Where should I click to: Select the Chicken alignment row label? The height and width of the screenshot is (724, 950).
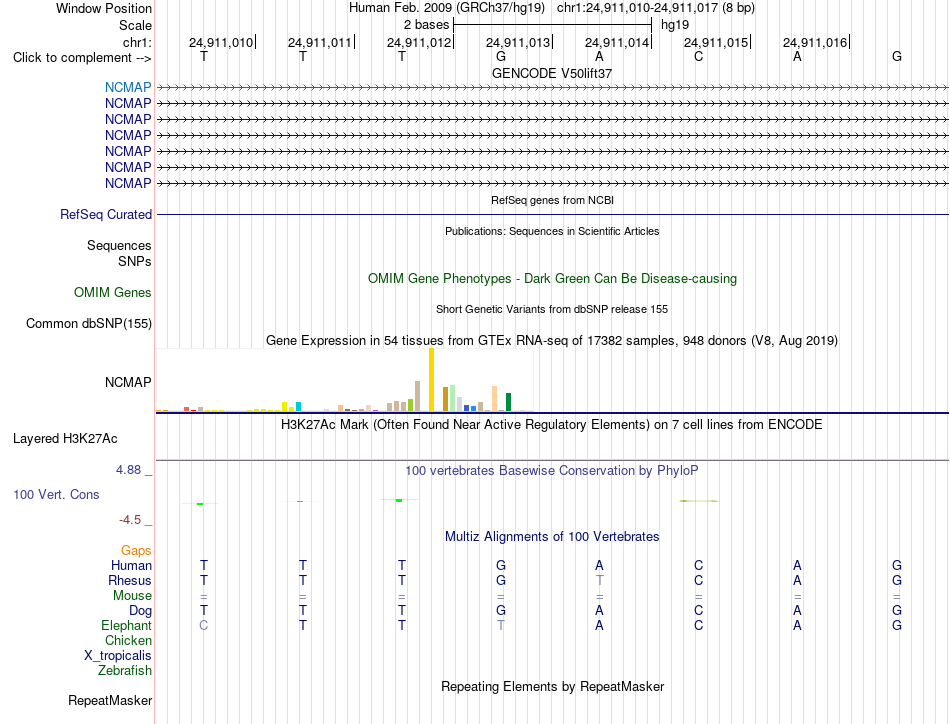(128, 640)
